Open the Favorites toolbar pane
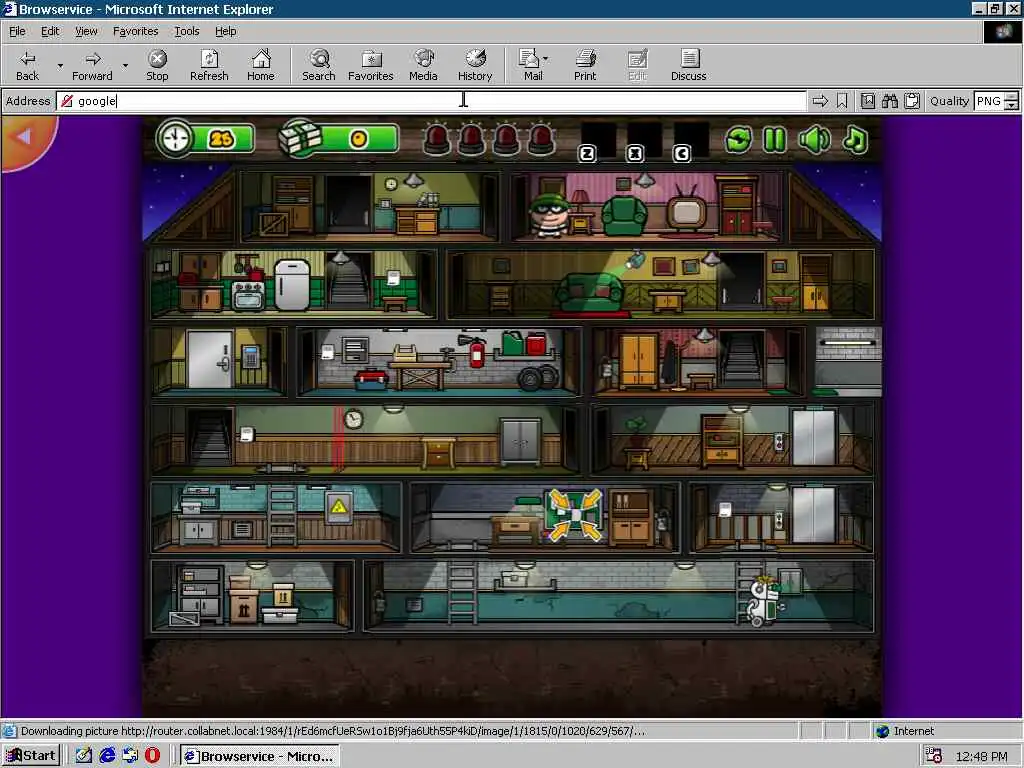 coord(371,65)
